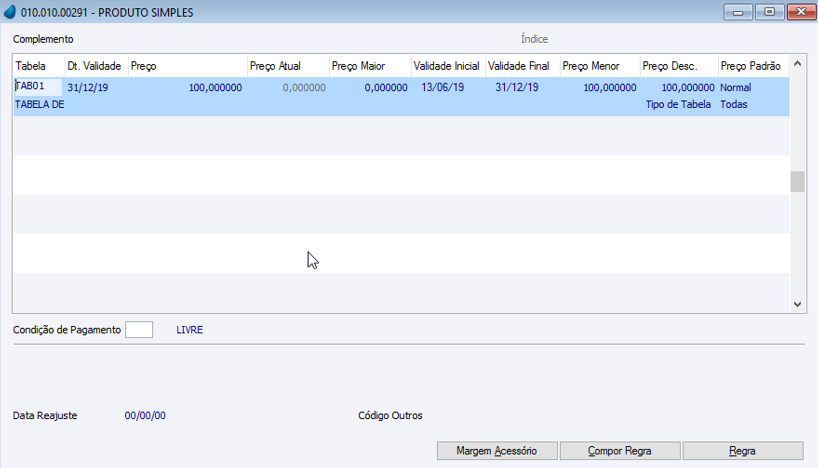Maximize the PRODUTO SIMPLES window
Viewport: 818px width, 468px height.
coord(769,12)
